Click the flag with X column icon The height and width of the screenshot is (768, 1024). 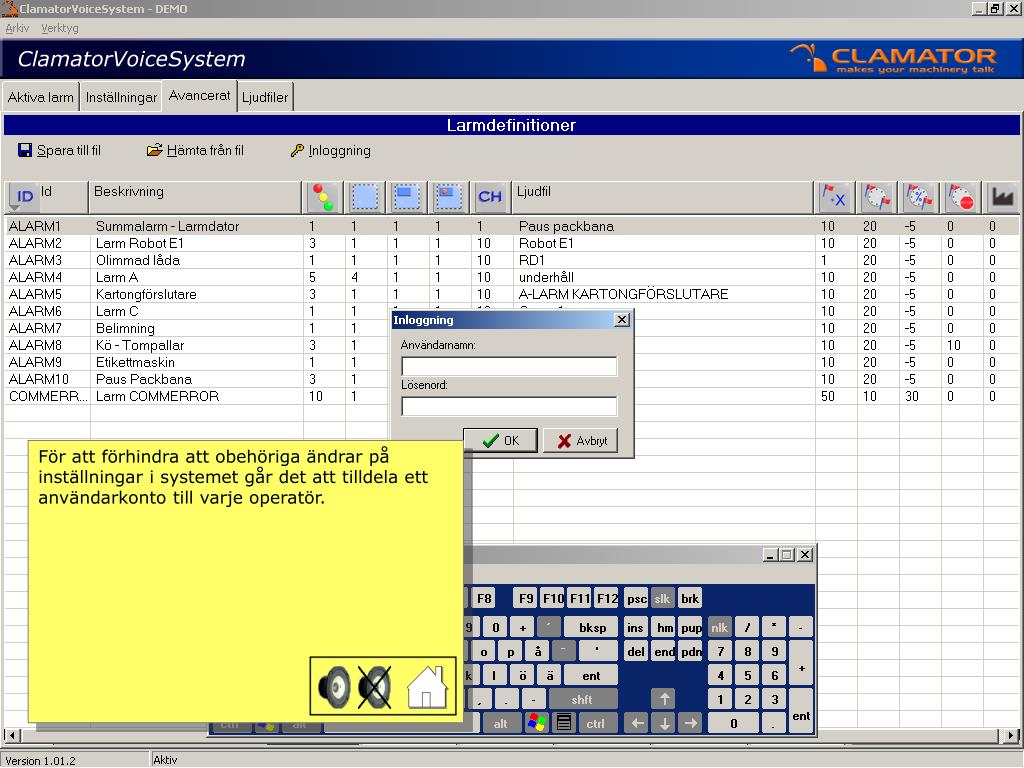pos(834,197)
